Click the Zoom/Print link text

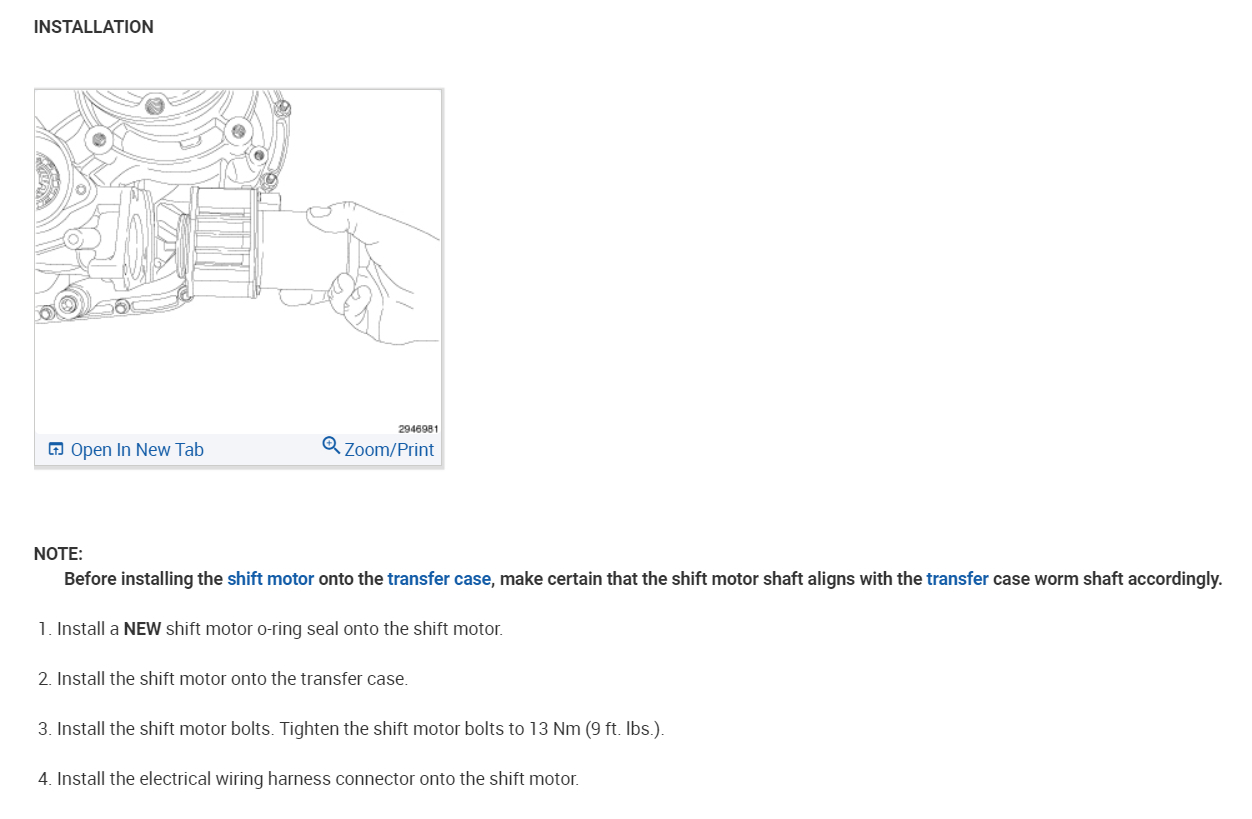389,450
